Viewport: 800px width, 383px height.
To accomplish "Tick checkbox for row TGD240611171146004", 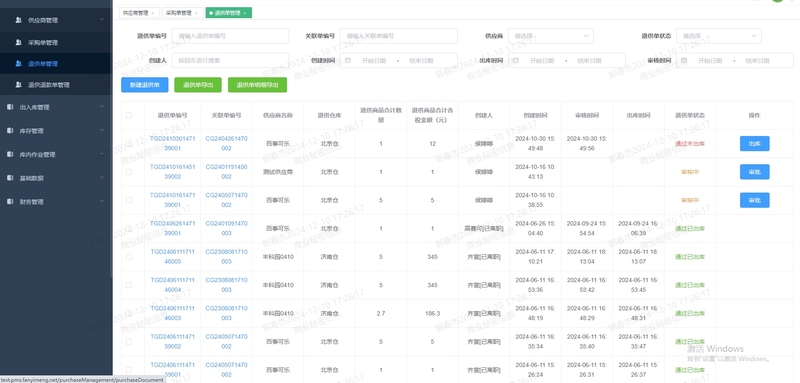I will [x=129, y=285].
